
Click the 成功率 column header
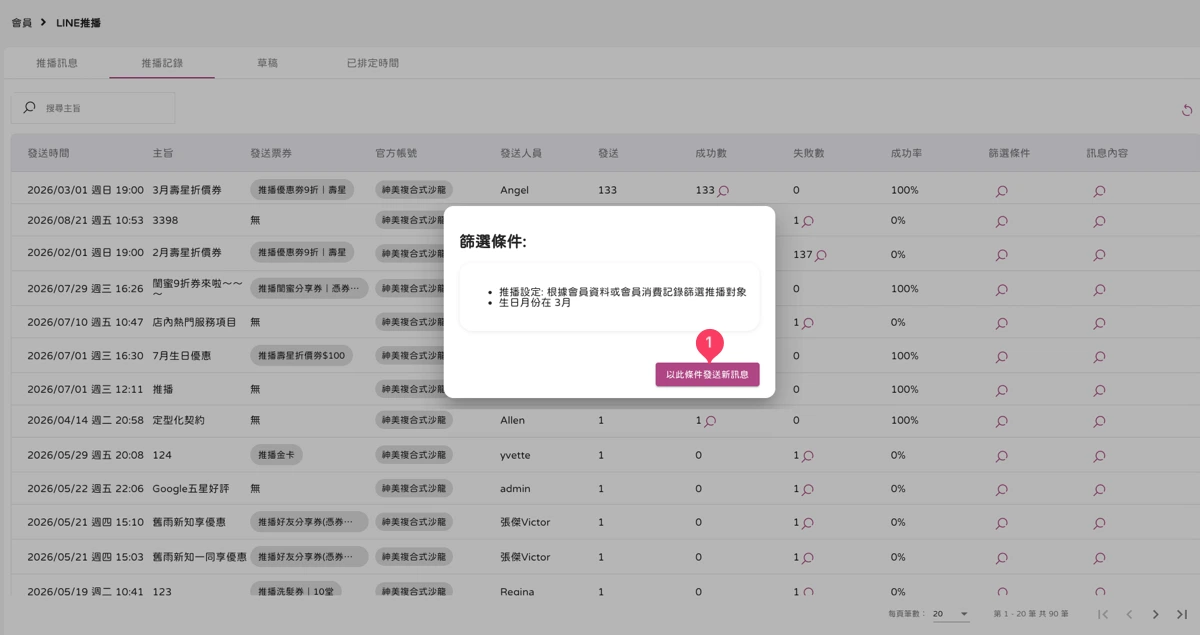906,153
